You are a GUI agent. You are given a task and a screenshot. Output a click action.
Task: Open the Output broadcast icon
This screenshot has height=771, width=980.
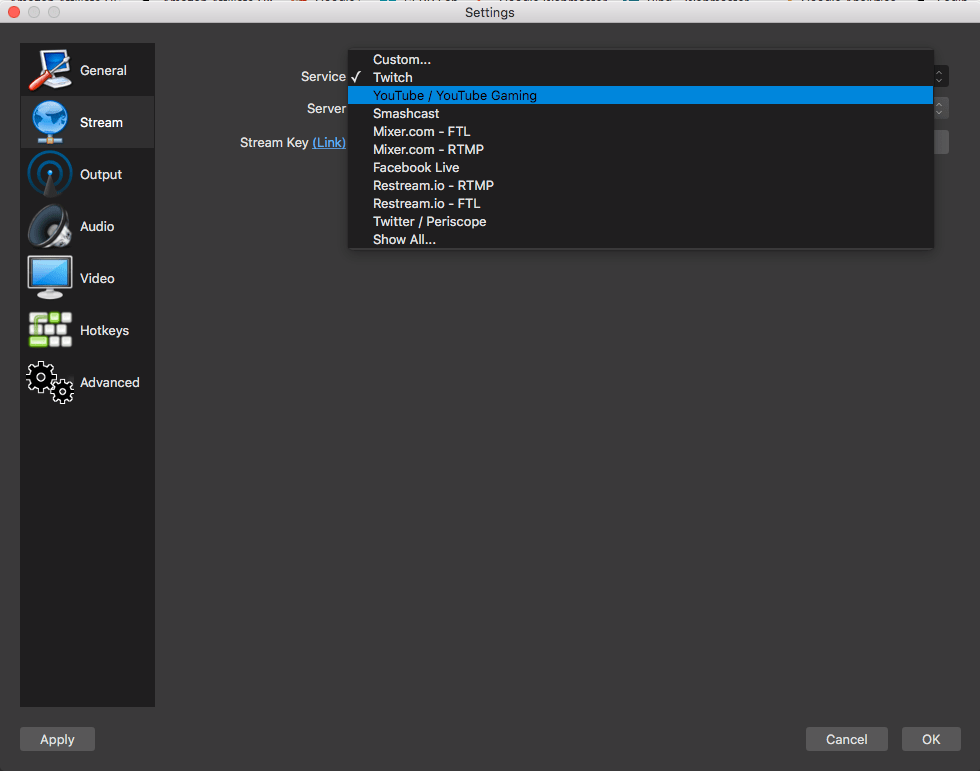pos(50,174)
